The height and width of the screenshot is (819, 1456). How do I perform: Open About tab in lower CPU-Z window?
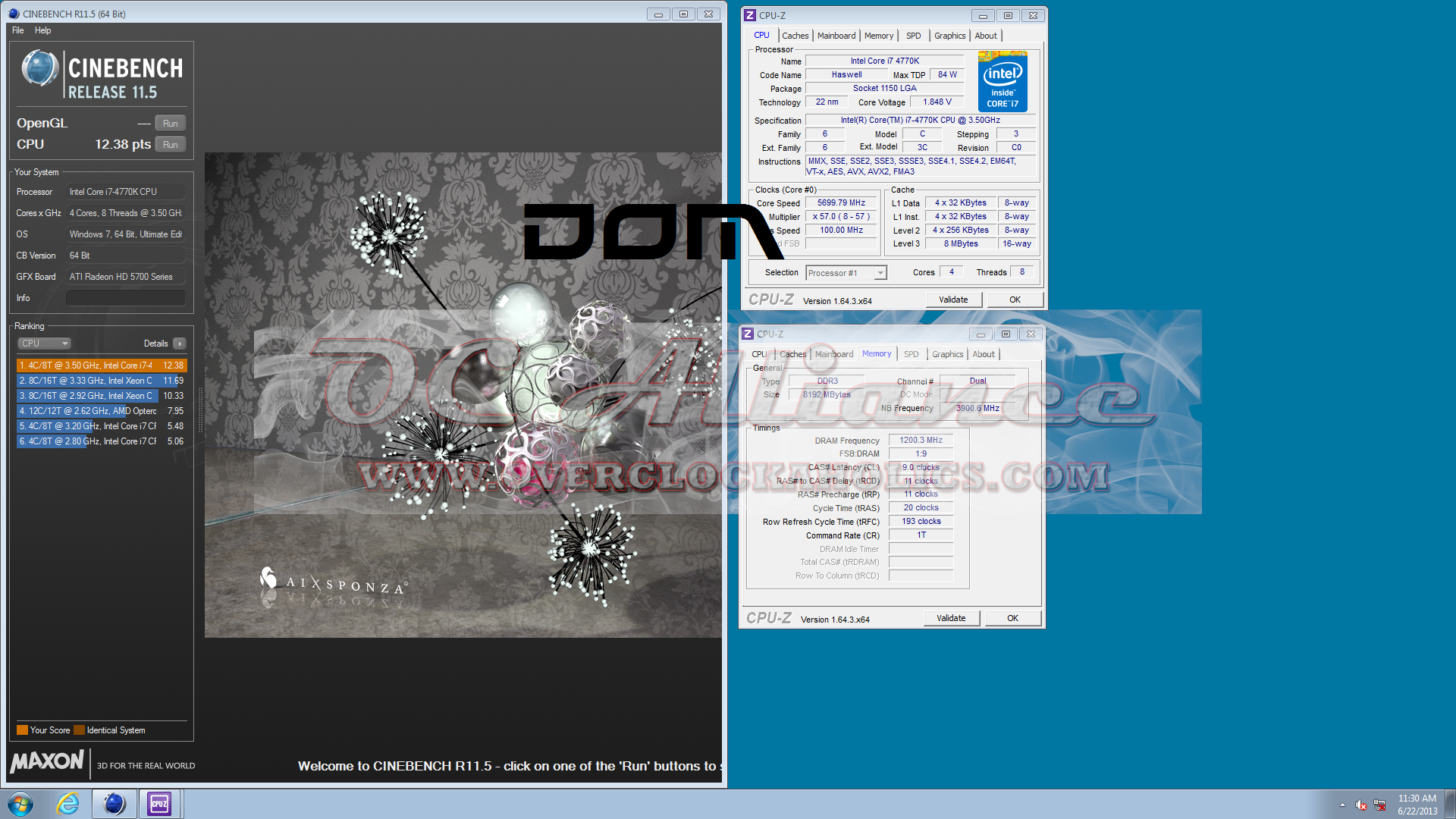[984, 354]
